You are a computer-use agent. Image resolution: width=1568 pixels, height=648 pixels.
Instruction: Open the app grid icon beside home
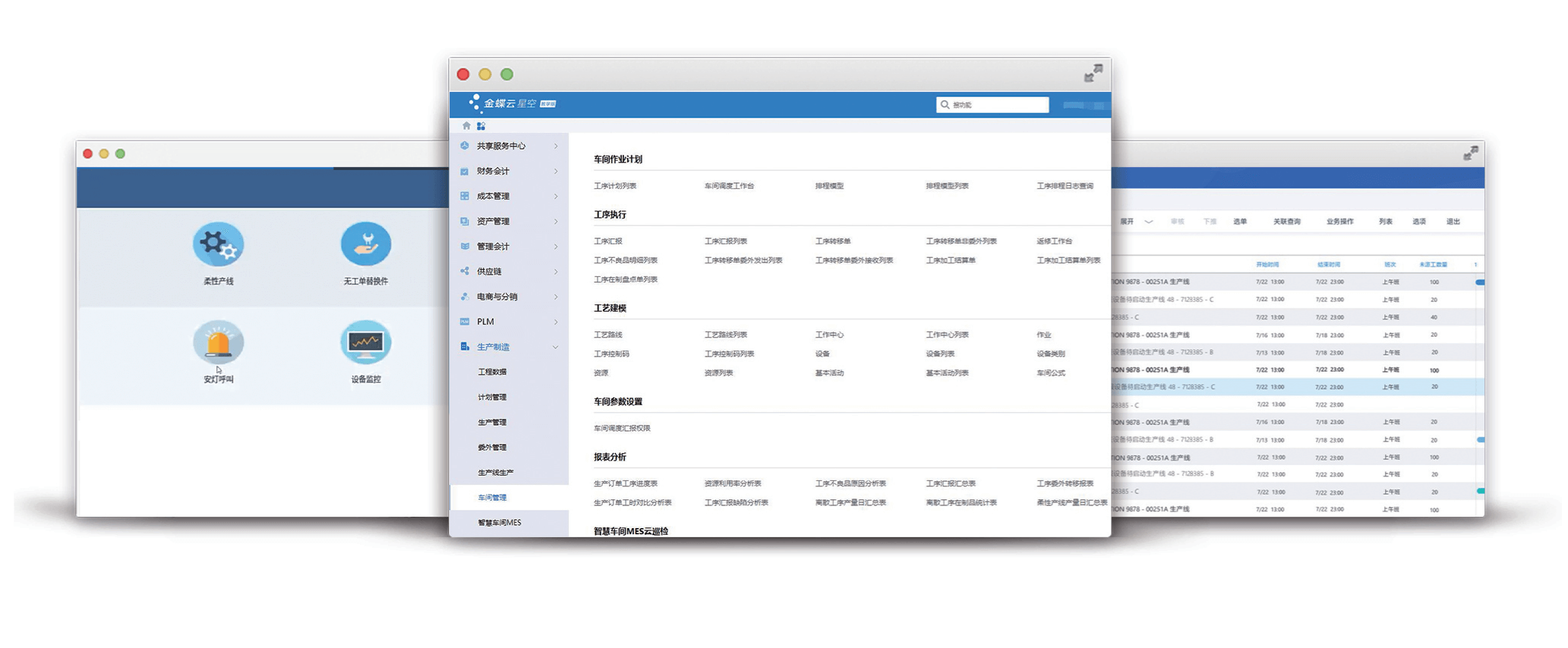coord(481,126)
